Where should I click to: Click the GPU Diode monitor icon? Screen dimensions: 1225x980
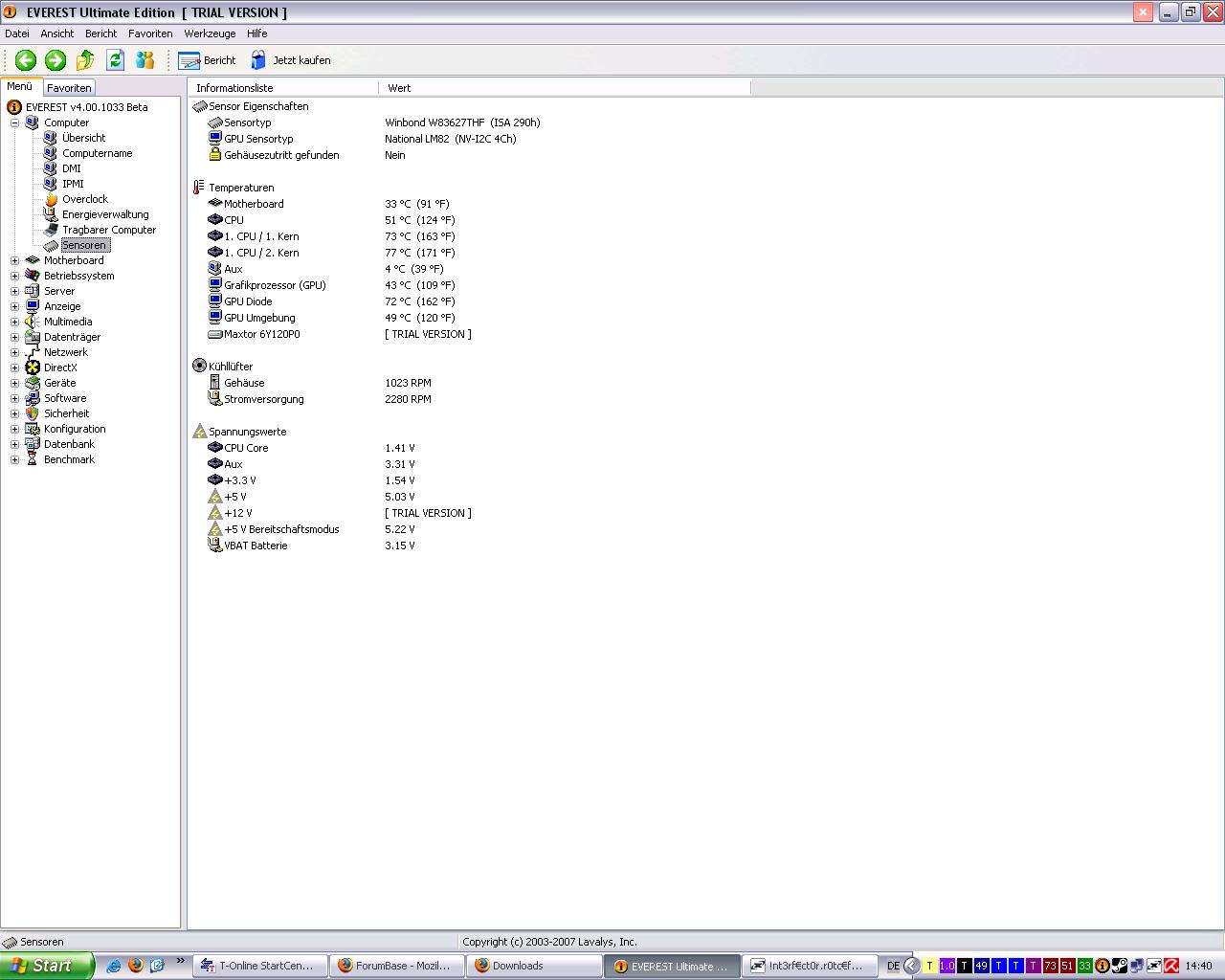[215, 301]
